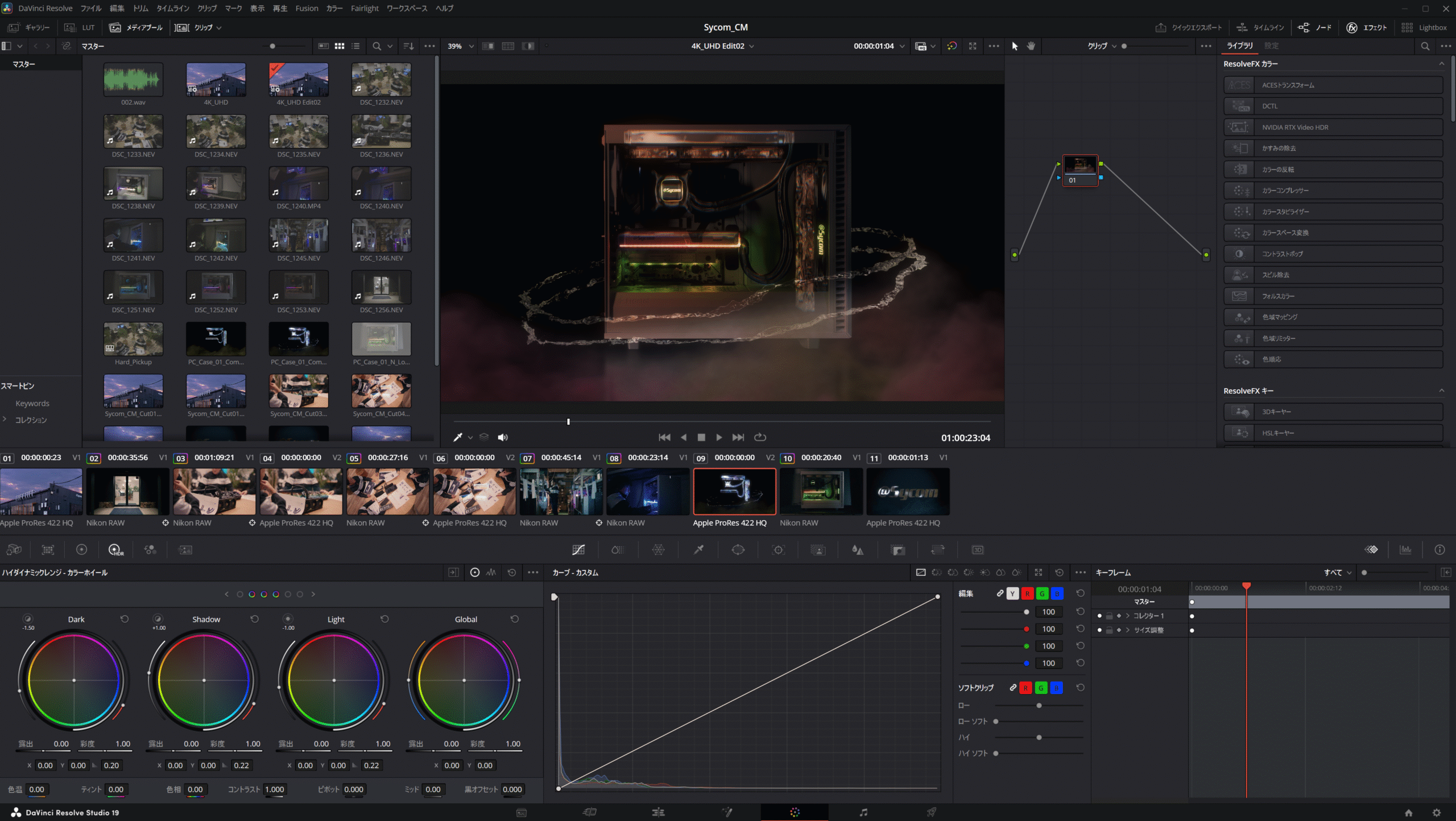Click the loop playback icon
Image resolution: width=1456 pixels, height=821 pixels.
pyautogui.click(x=760, y=437)
